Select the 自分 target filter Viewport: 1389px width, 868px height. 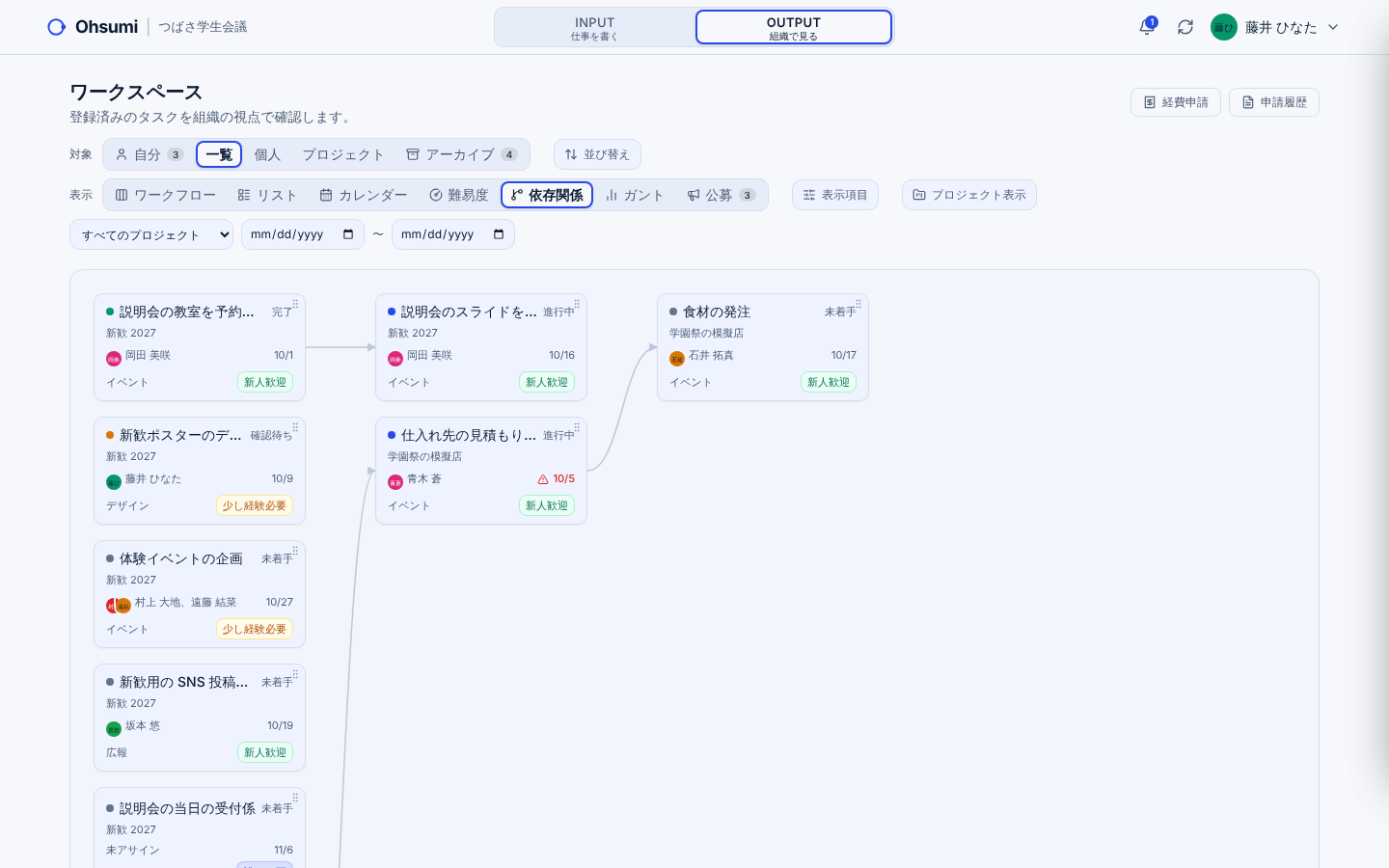149,154
